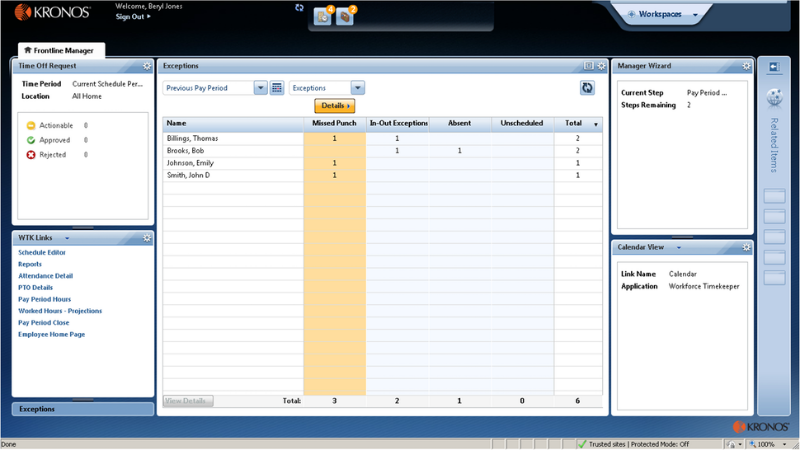Open Exceptions widget gear settings

click(602, 66)
